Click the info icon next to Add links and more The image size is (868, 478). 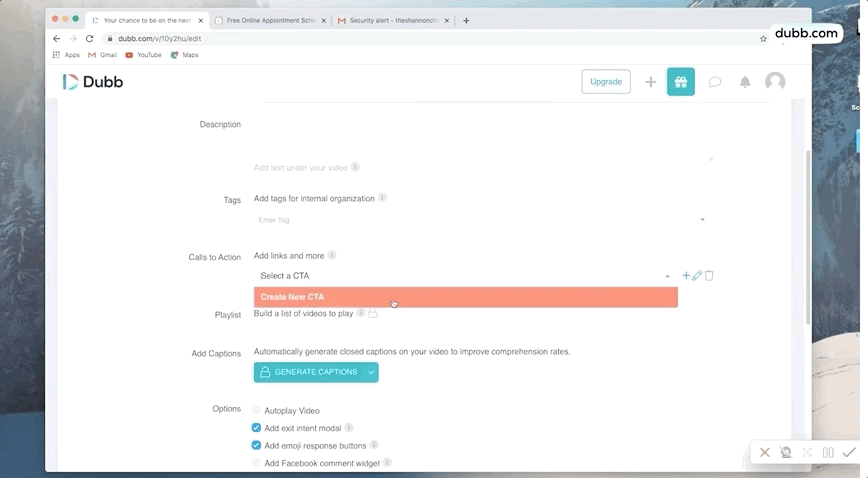[332, 255]
